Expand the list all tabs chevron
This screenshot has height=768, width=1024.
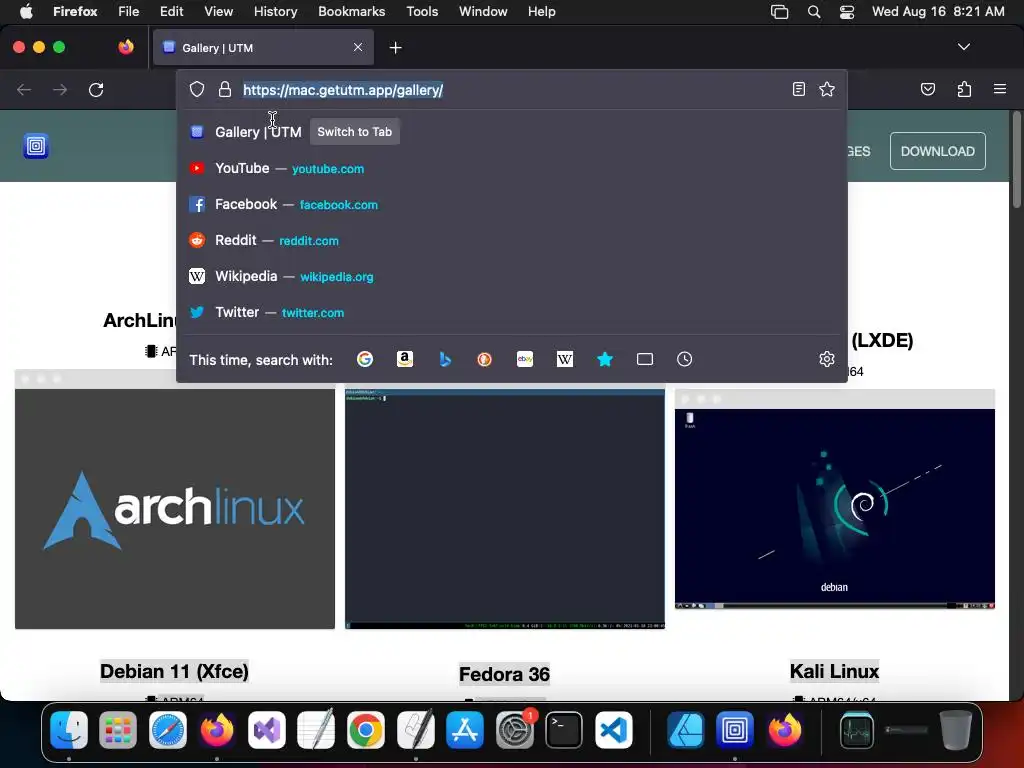(963, 47)
